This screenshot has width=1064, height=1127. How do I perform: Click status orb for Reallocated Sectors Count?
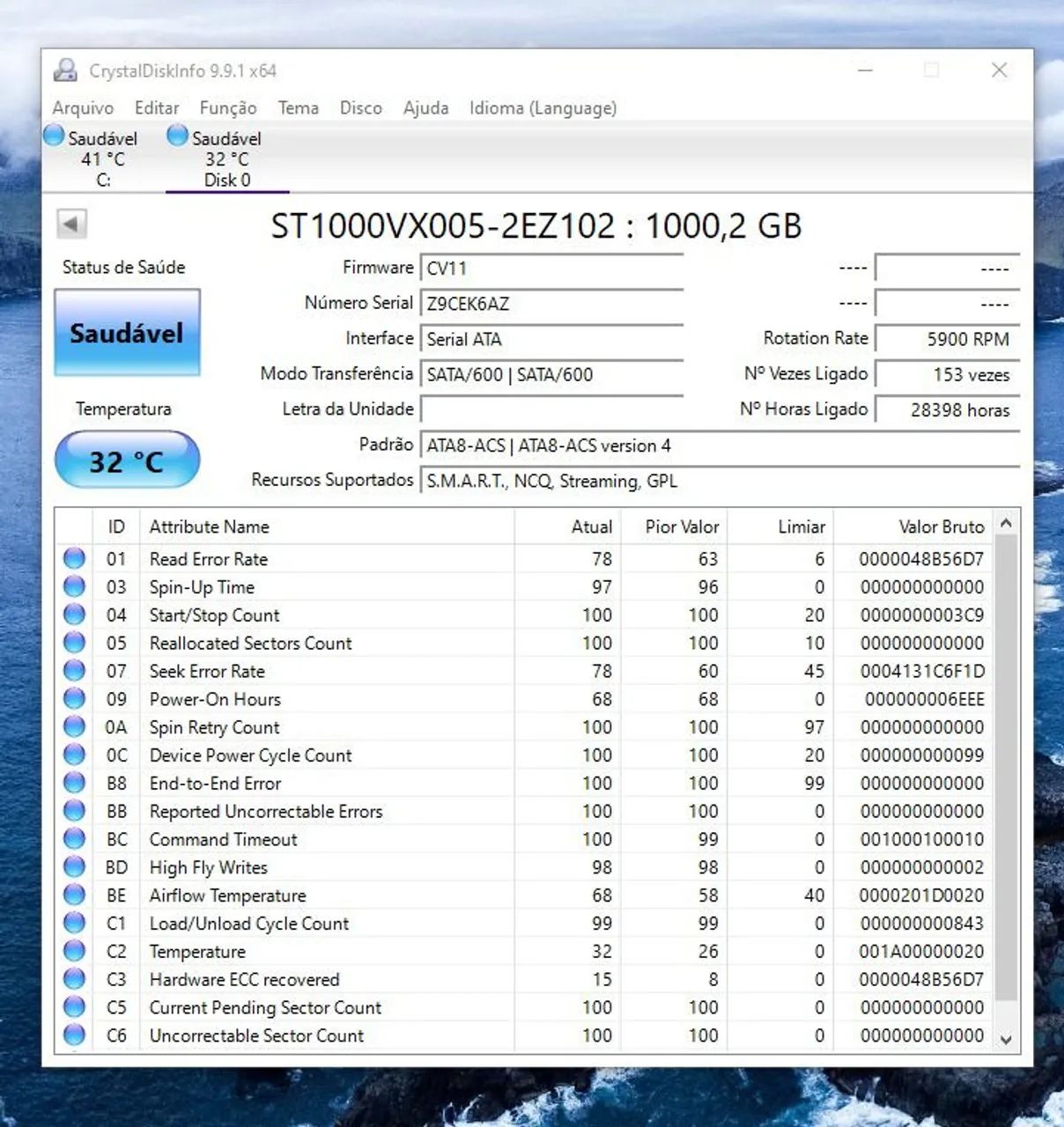coord(74,643)
